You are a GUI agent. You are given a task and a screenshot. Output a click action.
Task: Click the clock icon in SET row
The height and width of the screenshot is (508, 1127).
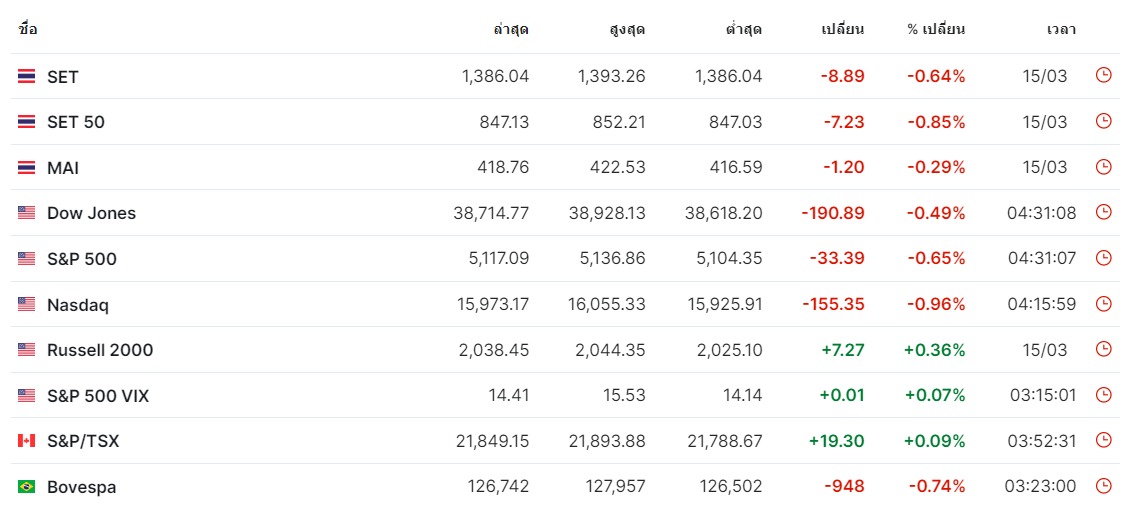coord(1103,76)
